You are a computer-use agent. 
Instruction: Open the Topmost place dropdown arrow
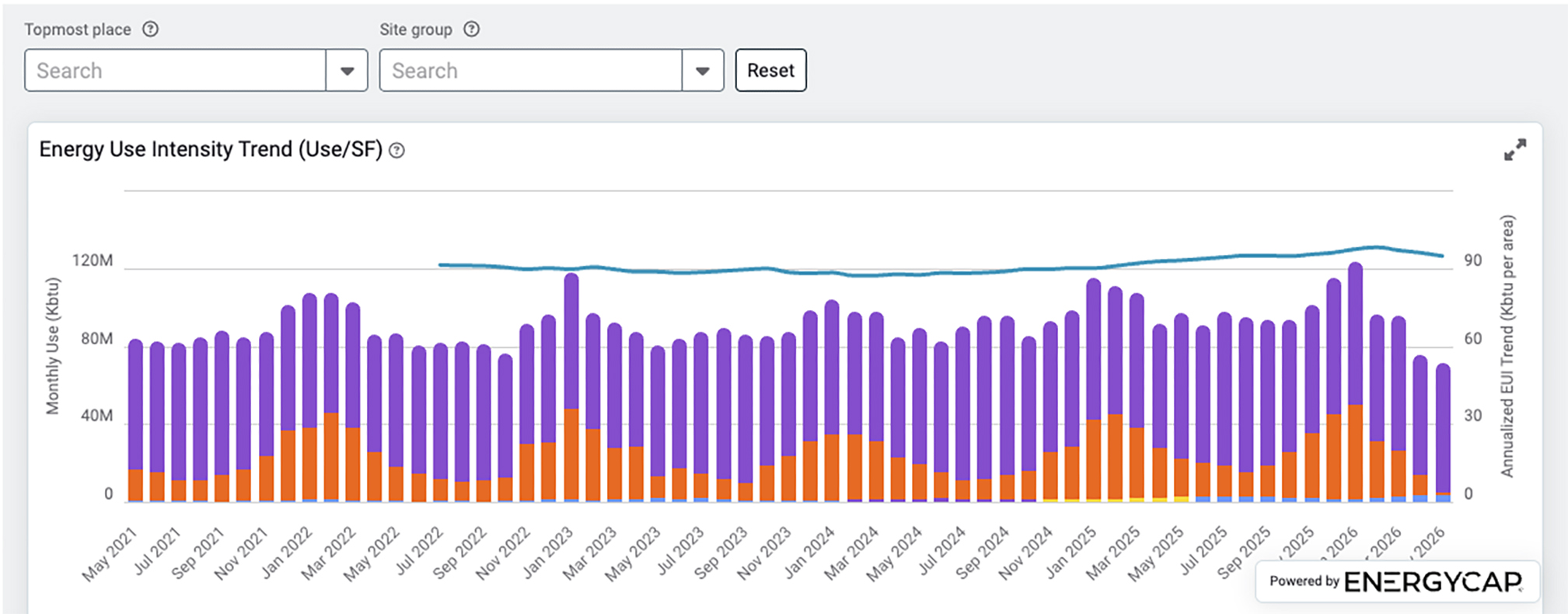pos(347,71)
